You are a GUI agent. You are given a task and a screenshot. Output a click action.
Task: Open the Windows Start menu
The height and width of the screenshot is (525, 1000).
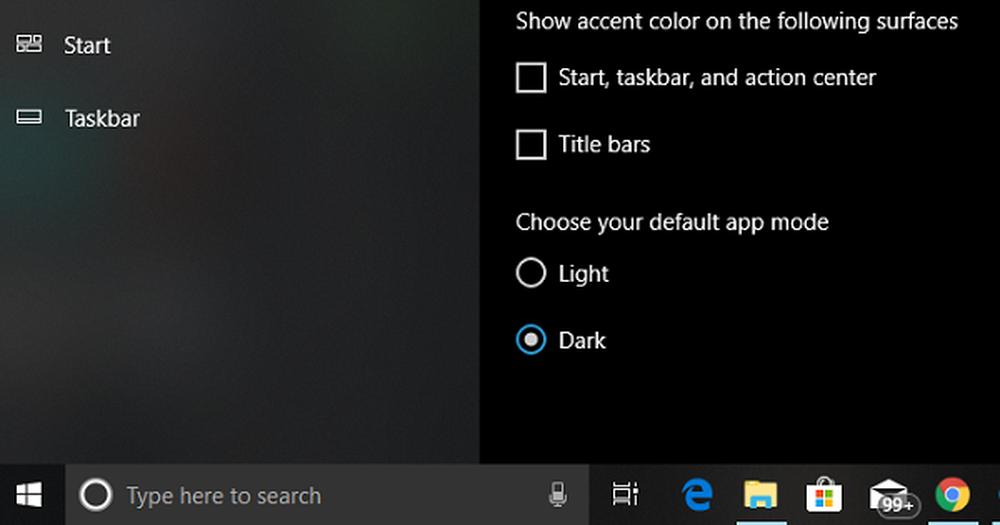point(30,495)
